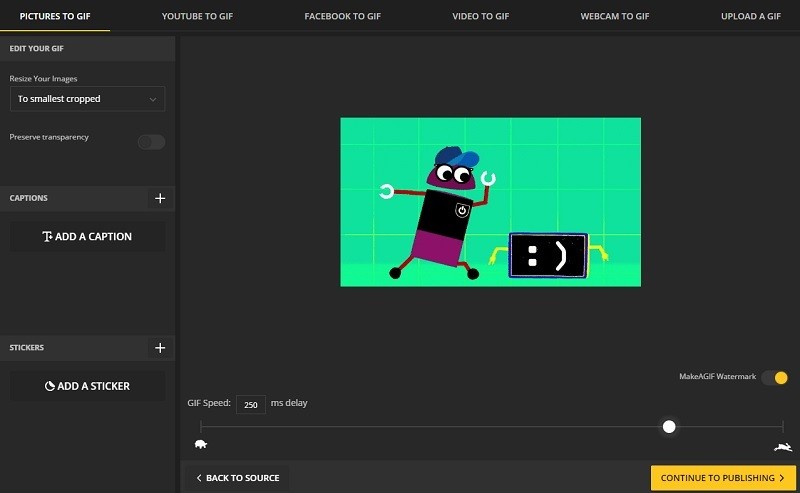This screenshot has height=493, width=800.
Task: Click the plus icon beside Captions
Action: click(x=160, y=198)
